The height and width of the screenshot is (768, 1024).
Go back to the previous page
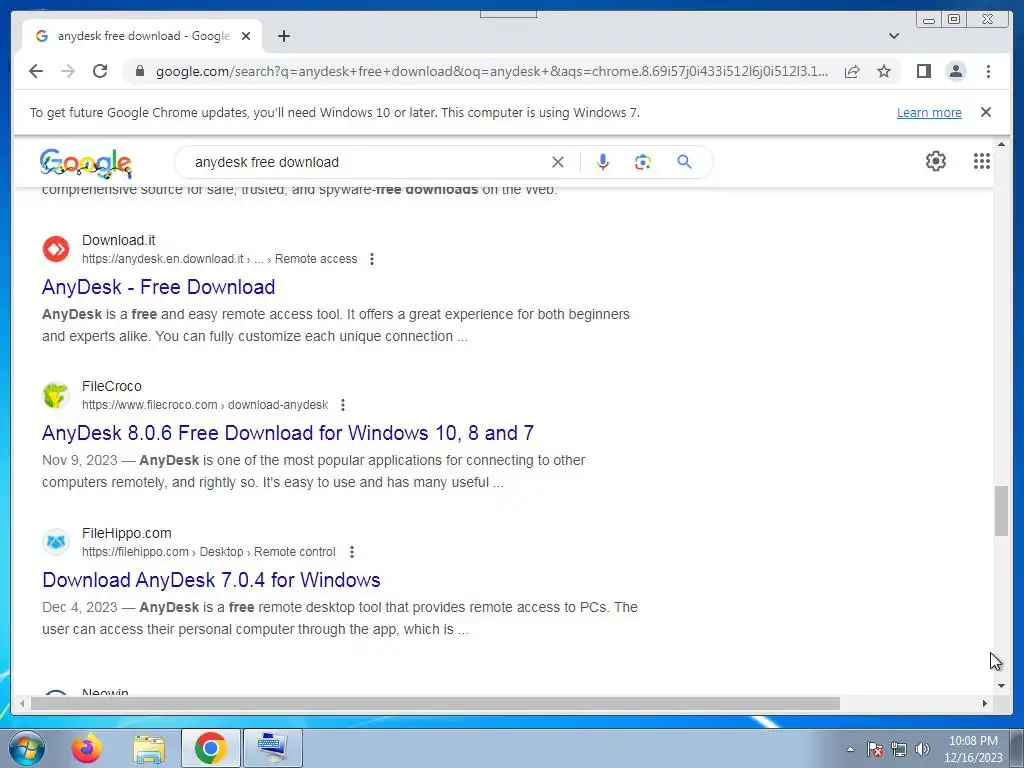pos(36,71)
